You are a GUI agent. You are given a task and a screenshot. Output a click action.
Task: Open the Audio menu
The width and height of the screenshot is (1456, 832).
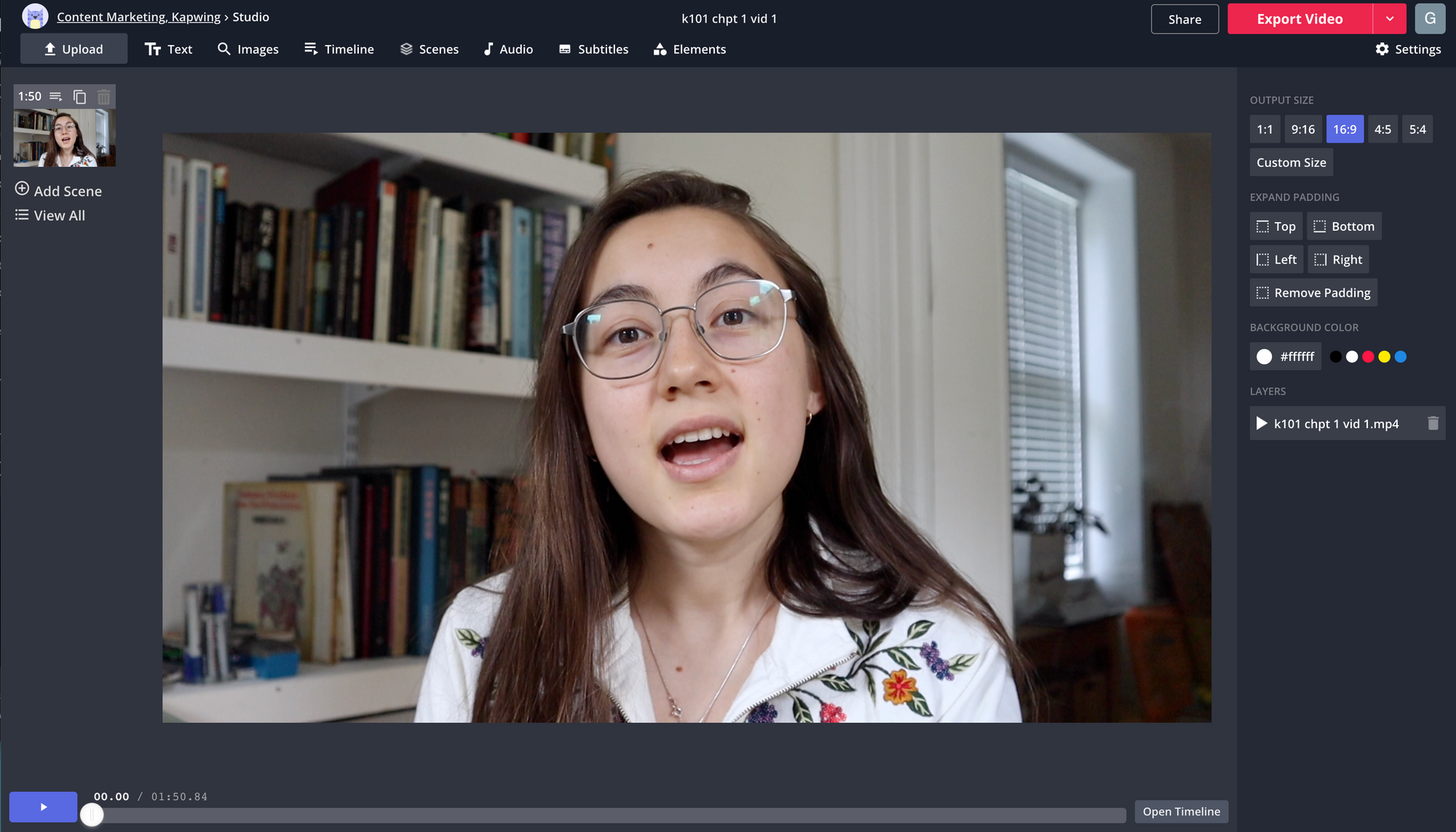(508, 49)
